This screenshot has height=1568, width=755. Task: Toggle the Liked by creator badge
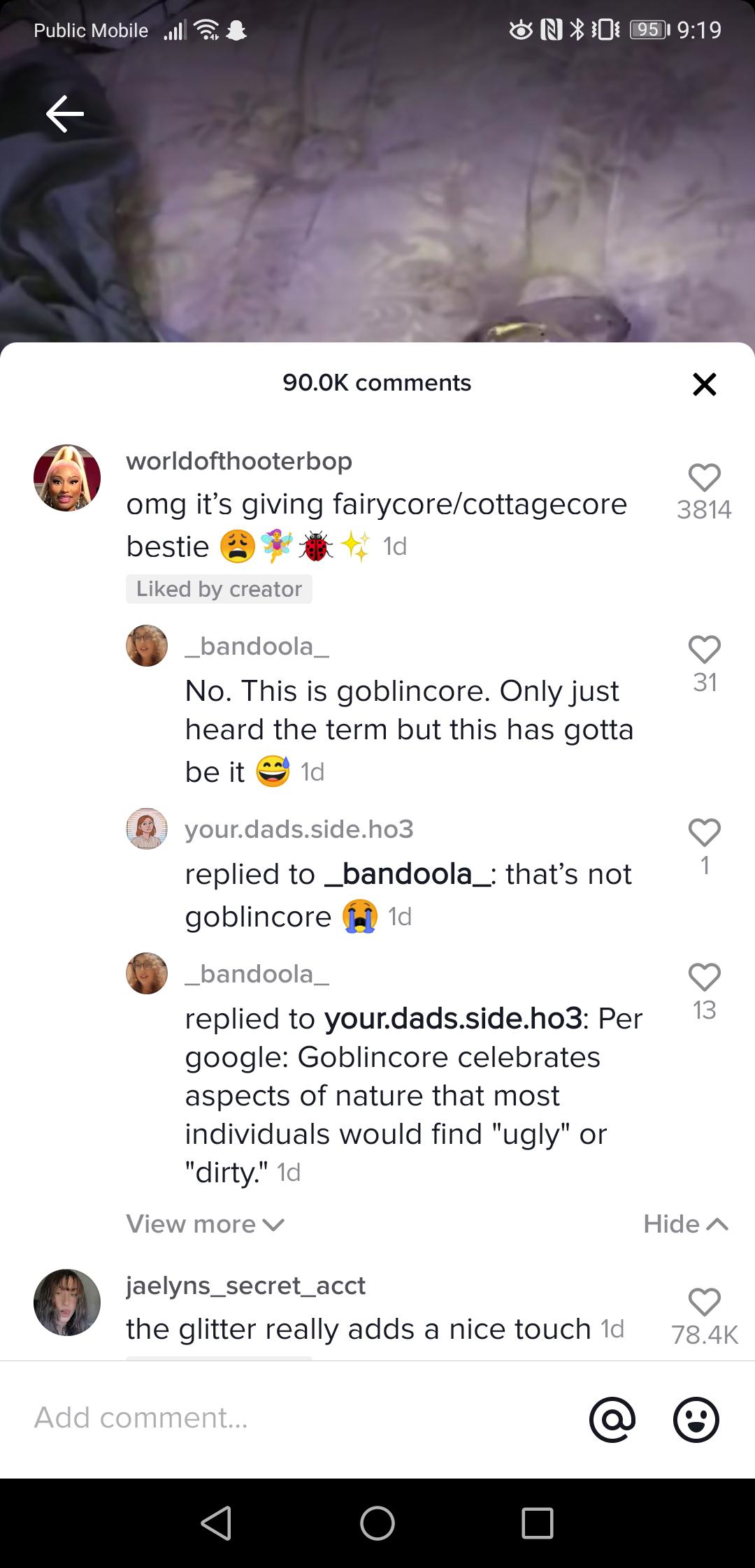click(219, 589)
